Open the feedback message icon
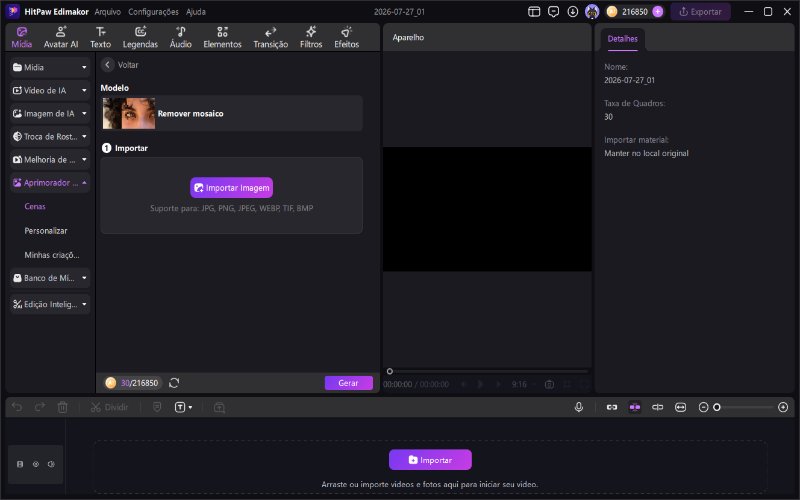 (x=553, y=11)
